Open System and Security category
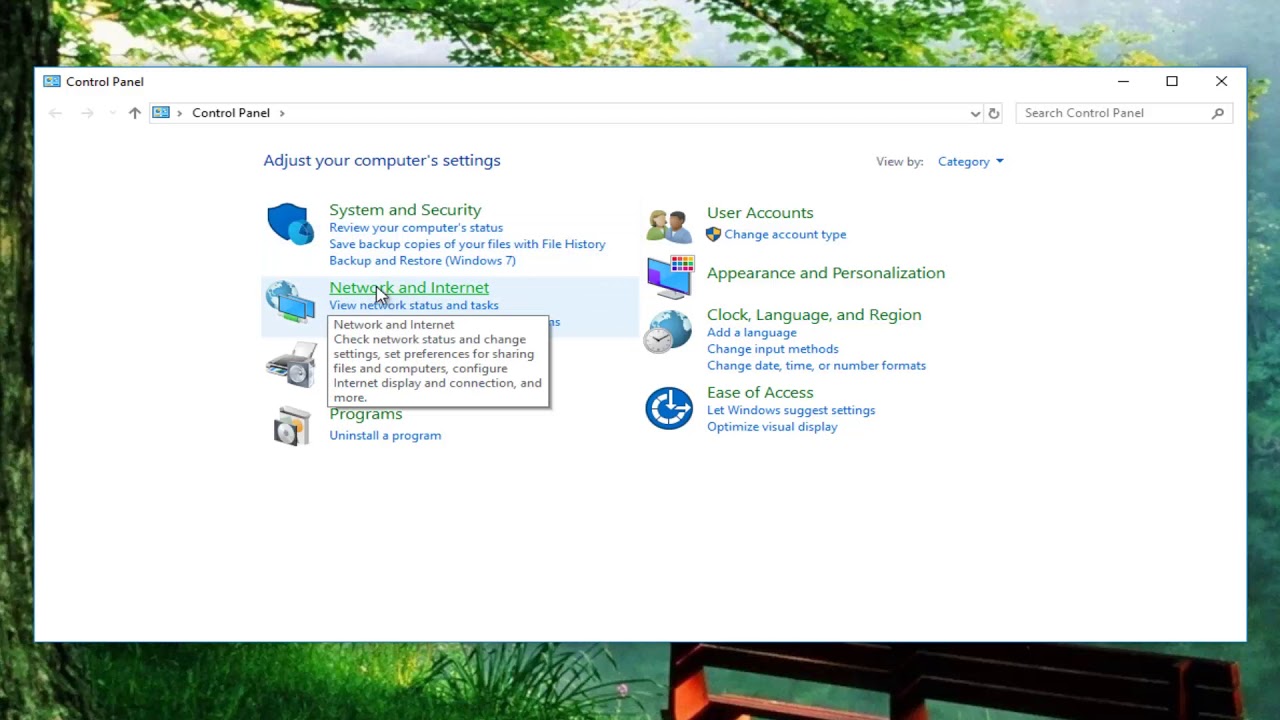The image size is (1280, 720). point(405,210)
